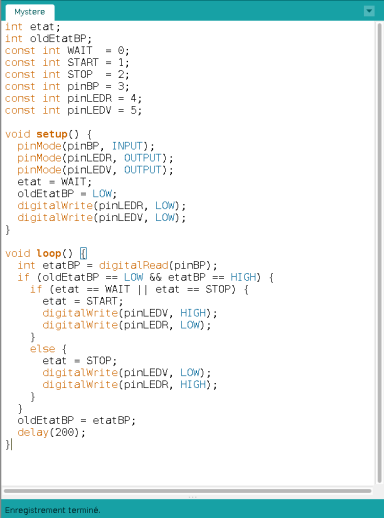This screenshot has height=518, width=384.
Task: Click the 'etat = START;' statement
Action: point(83,301)
